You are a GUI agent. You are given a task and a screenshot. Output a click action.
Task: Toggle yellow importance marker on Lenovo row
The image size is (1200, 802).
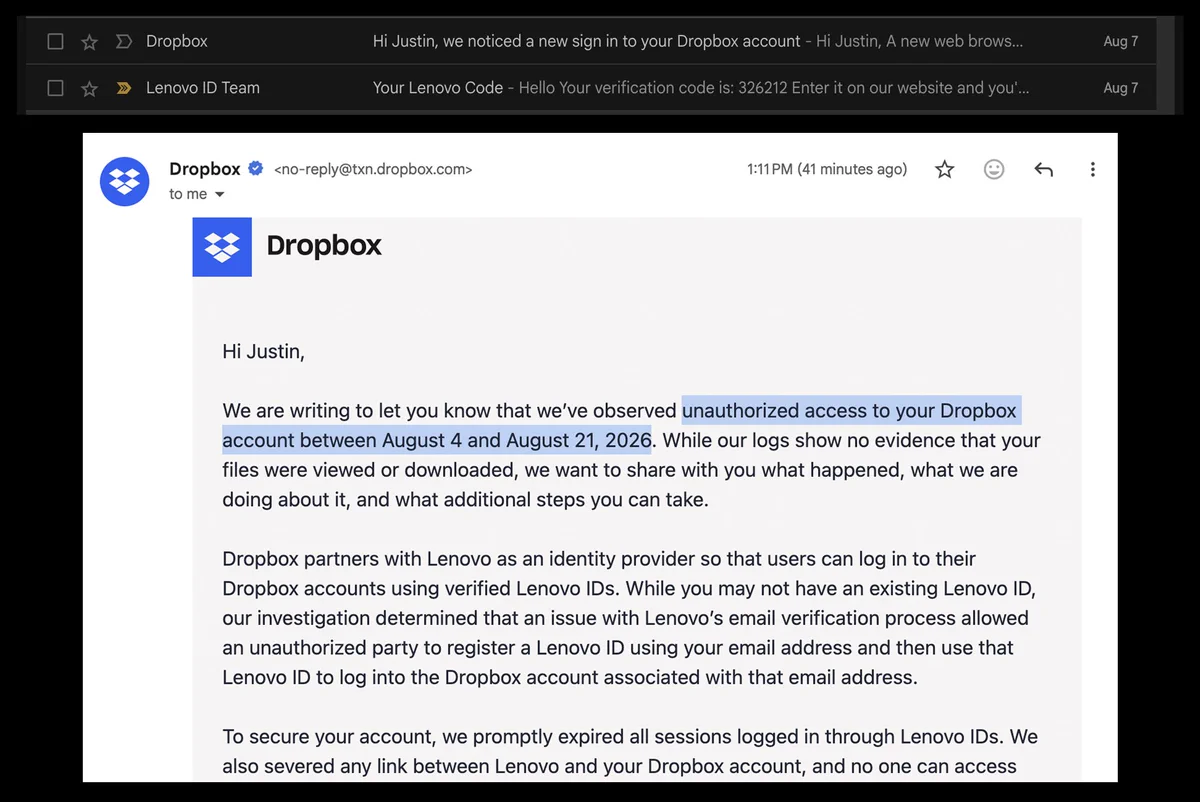pos(124,88)
